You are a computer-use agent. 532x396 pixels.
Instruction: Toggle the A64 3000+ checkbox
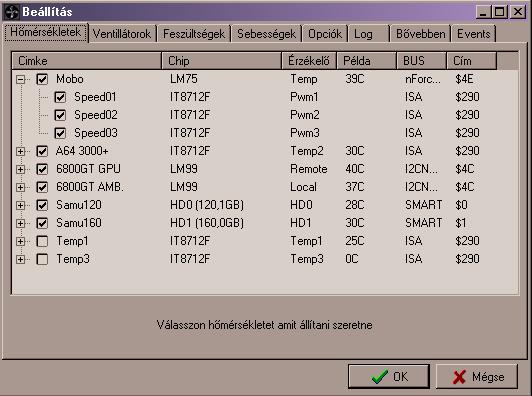pyautogui.click(x=42, y=151)
